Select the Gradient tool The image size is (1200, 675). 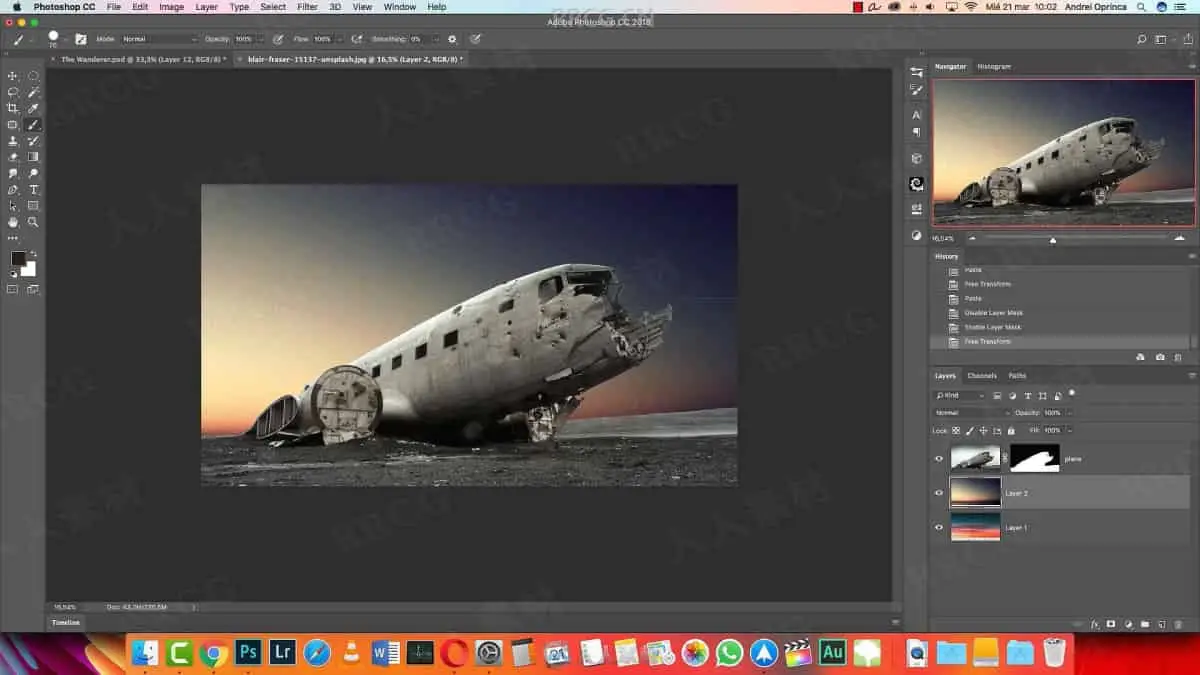point(33,157)
